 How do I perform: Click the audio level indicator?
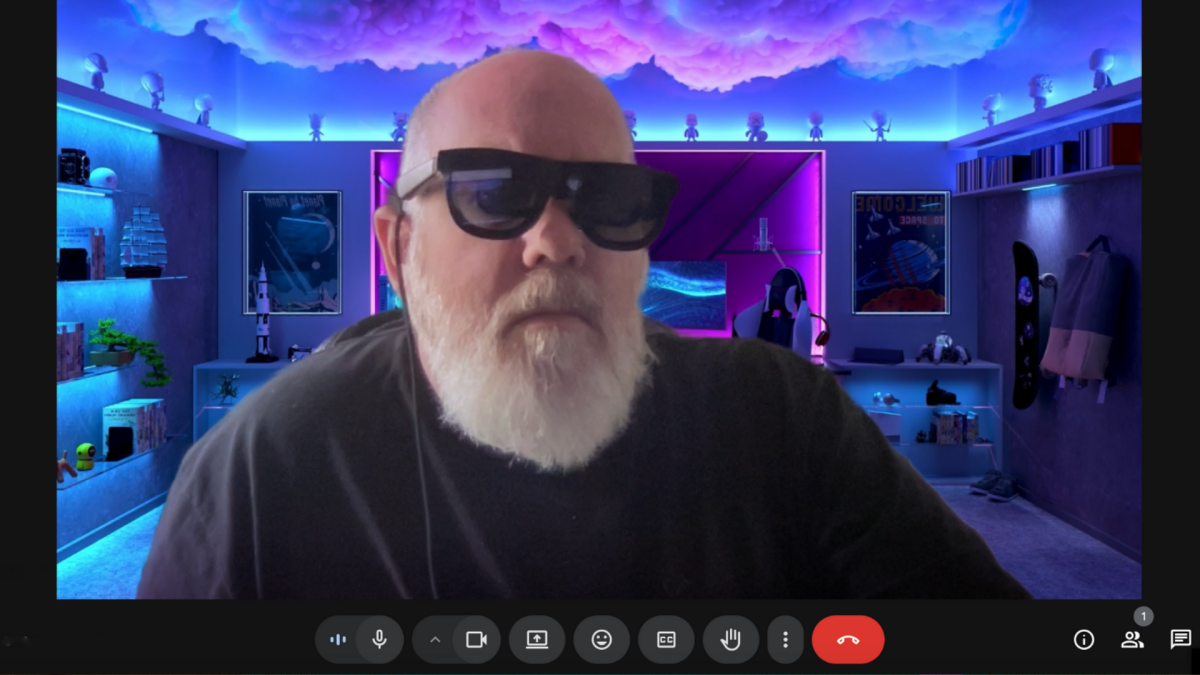[x=337, y=640]
